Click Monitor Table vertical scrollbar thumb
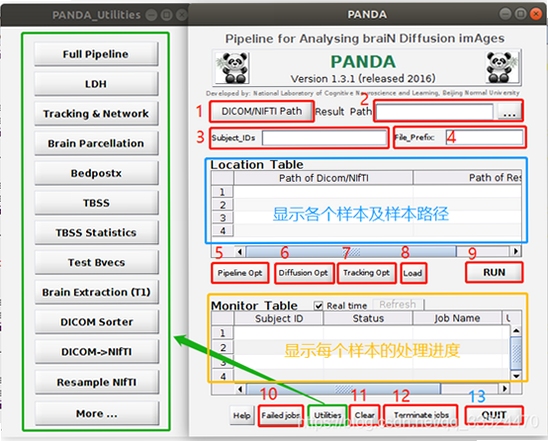This screenshot has width=548, height=441. click(x=516, y=353)
